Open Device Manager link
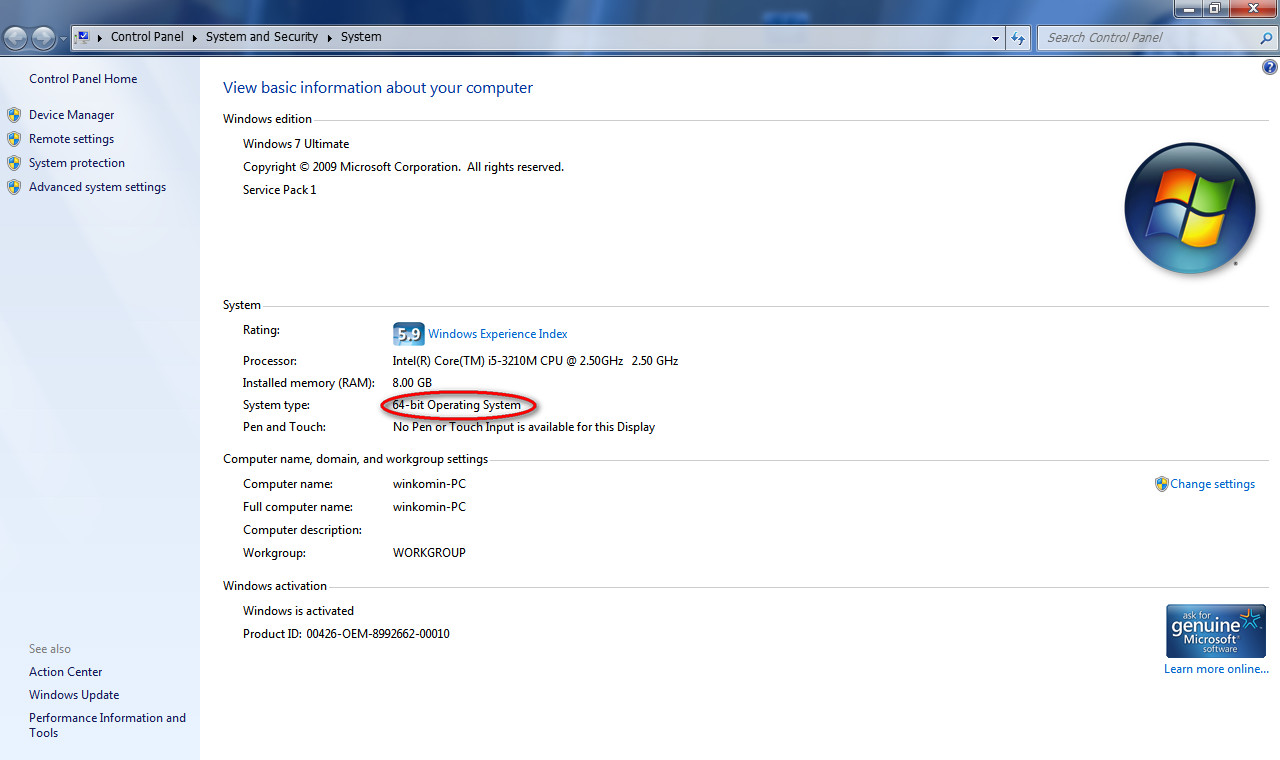Screen dimensions: 1280x760 click(72, 115)
